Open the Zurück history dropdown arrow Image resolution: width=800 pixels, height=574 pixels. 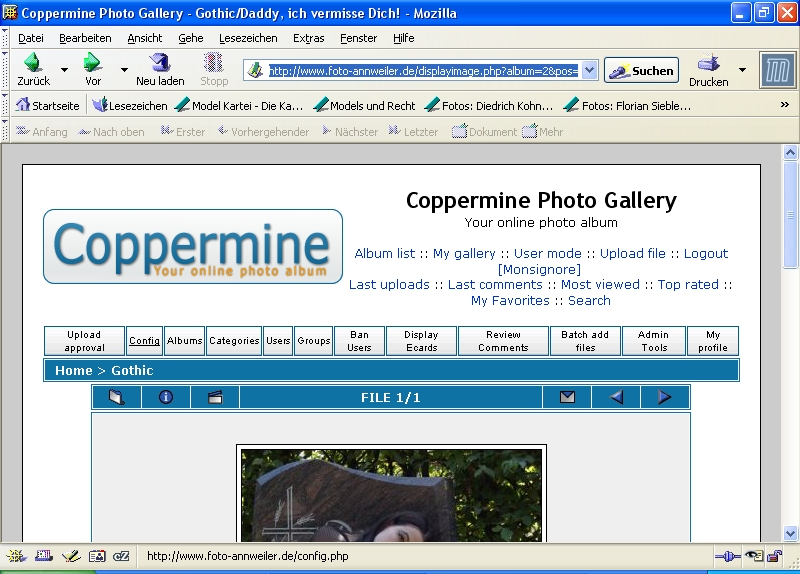pos(65,70)
